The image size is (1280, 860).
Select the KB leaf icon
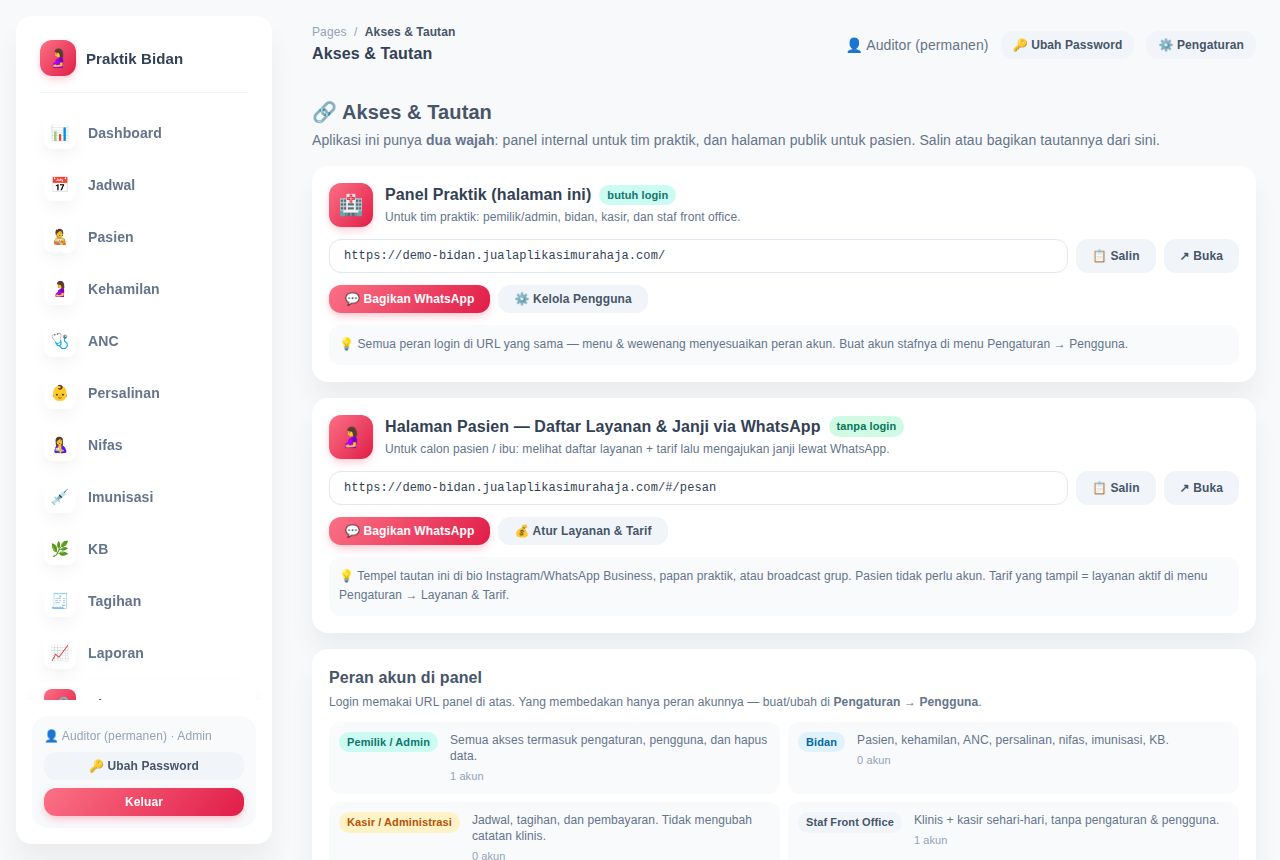pyautogui.click(x=60, y=549)
